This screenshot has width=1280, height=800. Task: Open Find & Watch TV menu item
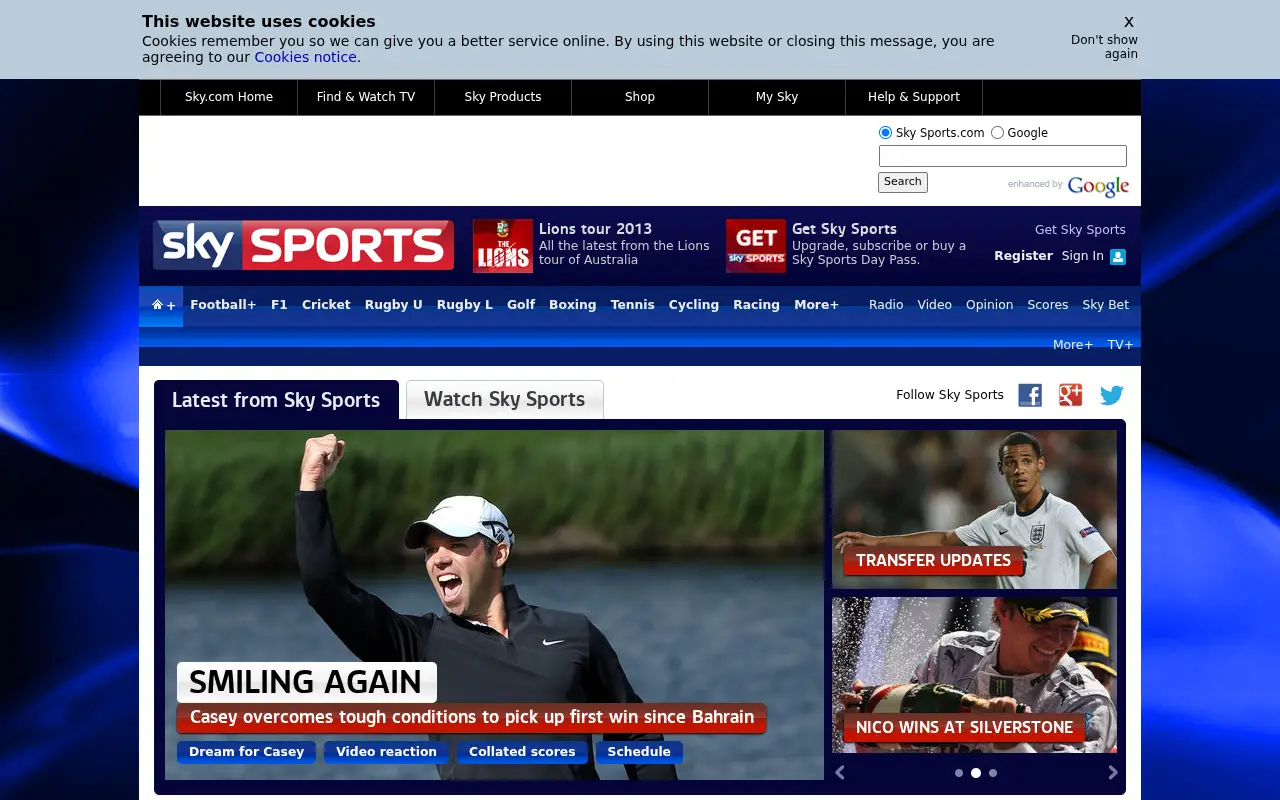click(366, 97)
